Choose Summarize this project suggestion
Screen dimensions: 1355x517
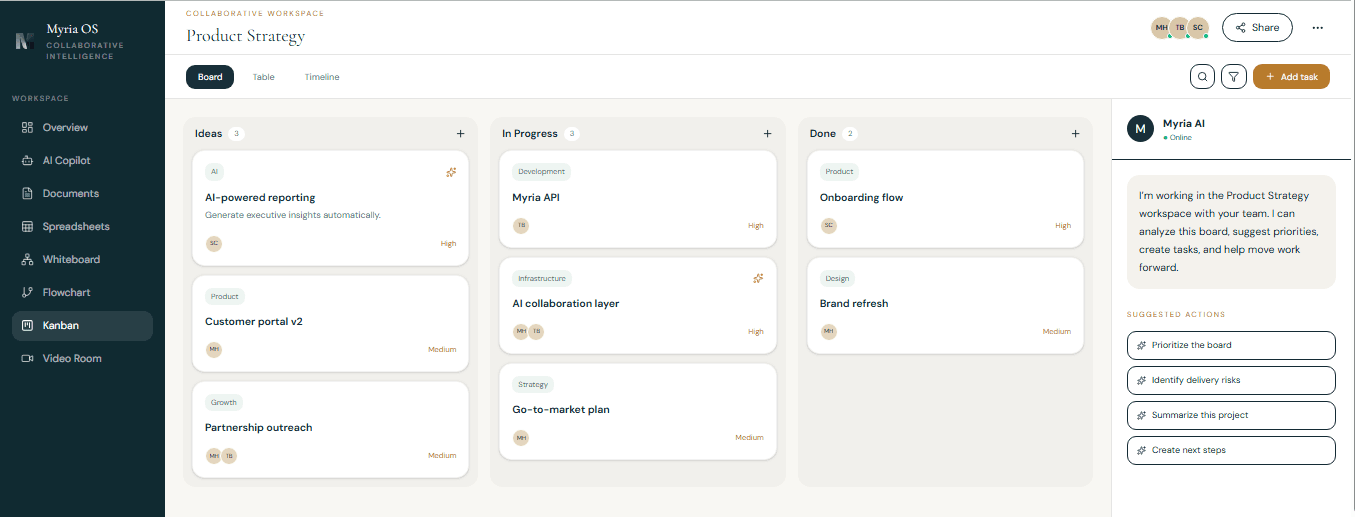coord(1231,415)
